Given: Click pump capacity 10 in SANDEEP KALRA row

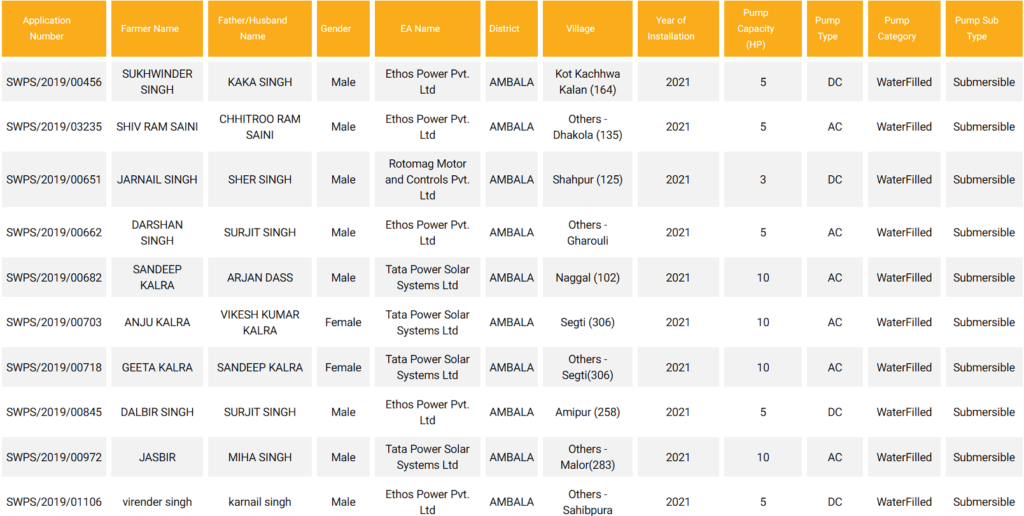Looking at the screenshot, I should click(x=763, y=278).
